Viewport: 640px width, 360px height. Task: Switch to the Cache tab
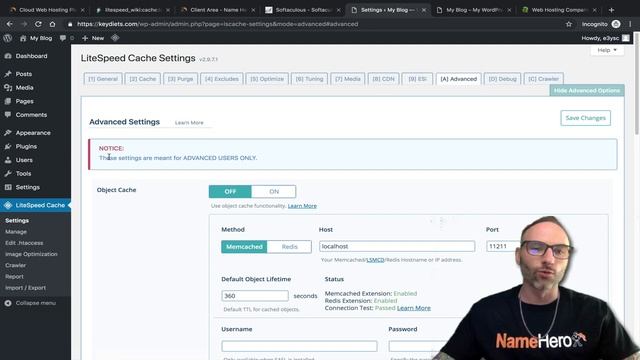[142, 79]
